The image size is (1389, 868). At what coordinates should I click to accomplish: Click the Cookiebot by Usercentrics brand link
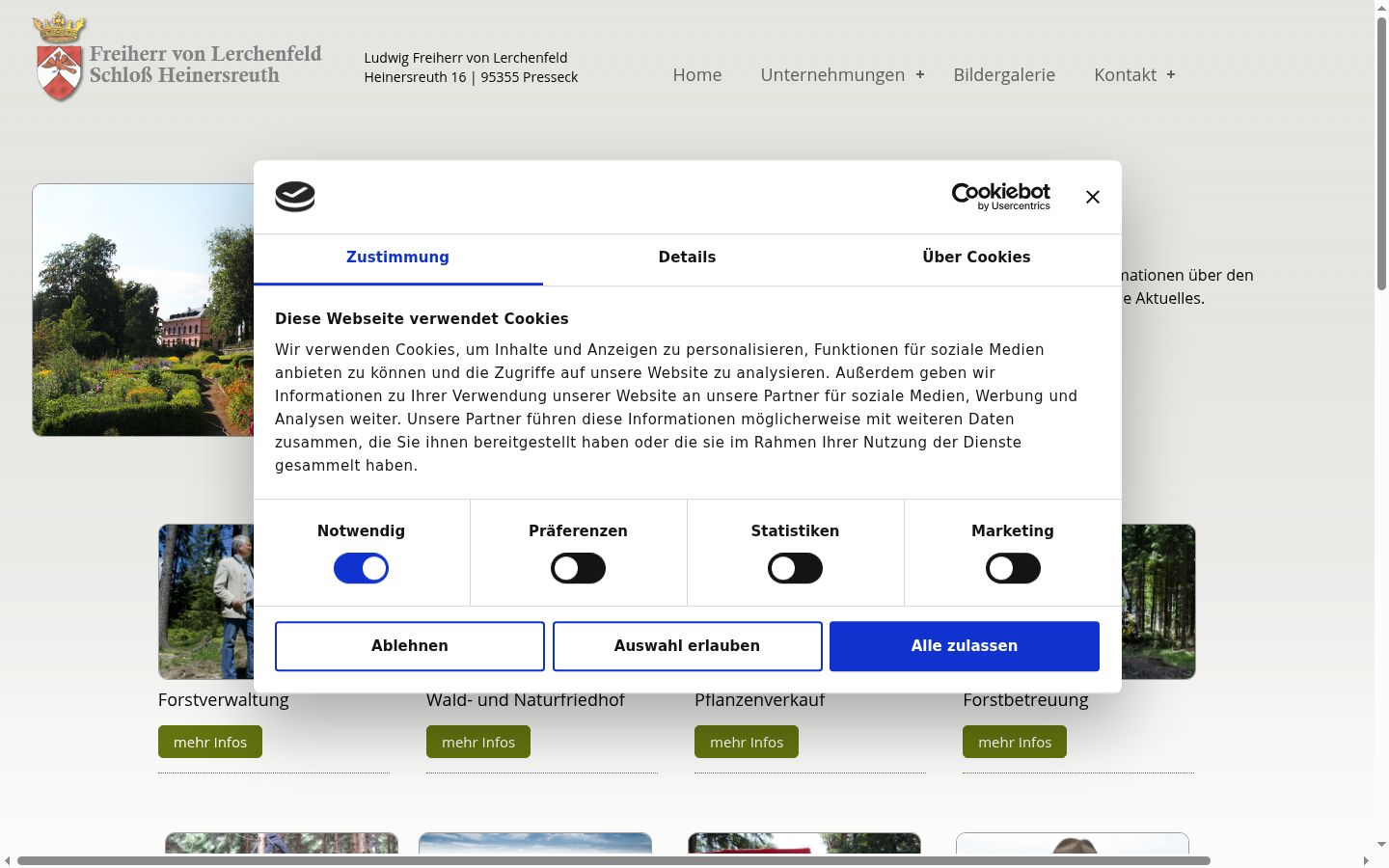1001,197
